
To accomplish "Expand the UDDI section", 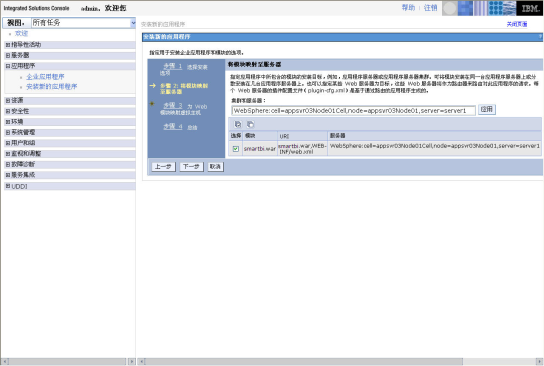I will (x=8, y=186).
